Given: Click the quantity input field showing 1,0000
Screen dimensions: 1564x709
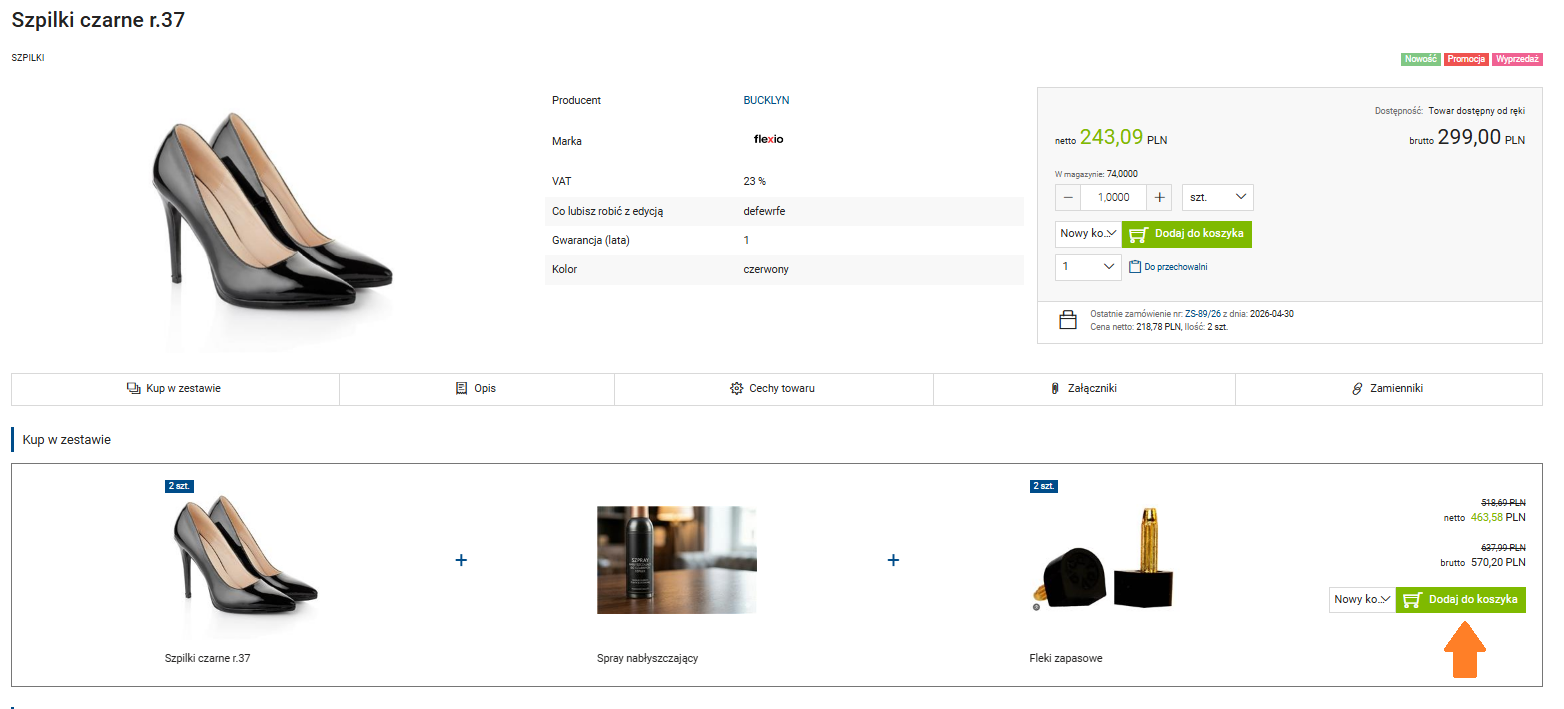Looking at the screenshot, I should (1114, 197).
